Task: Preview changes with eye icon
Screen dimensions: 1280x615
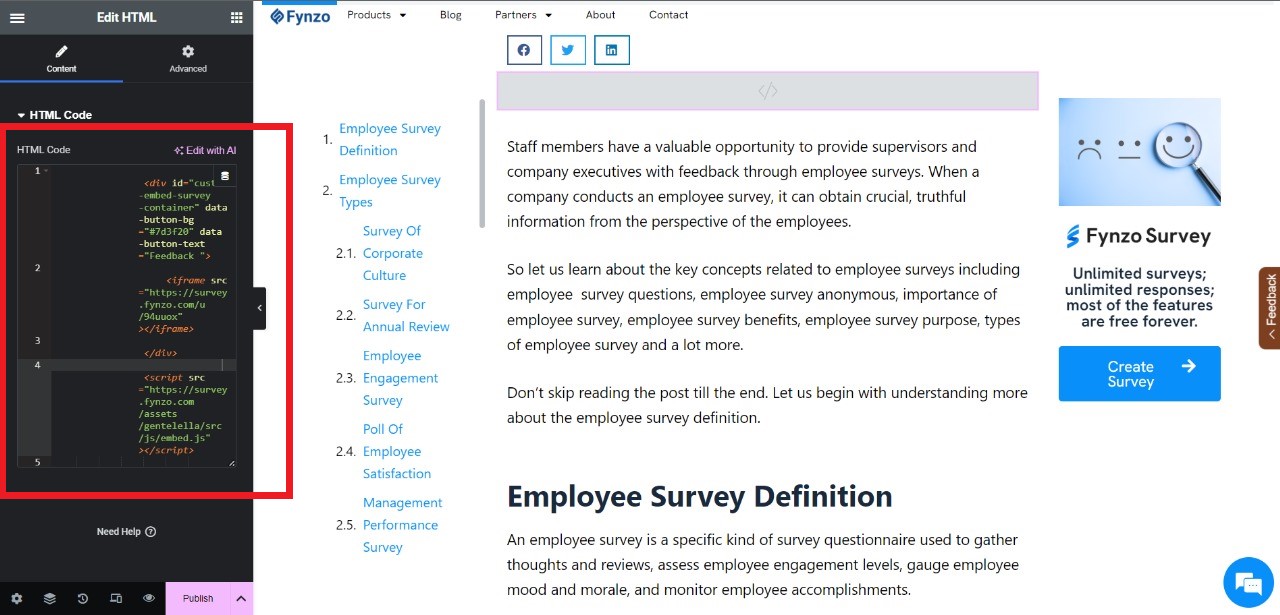Action: [x=149, y=598]
